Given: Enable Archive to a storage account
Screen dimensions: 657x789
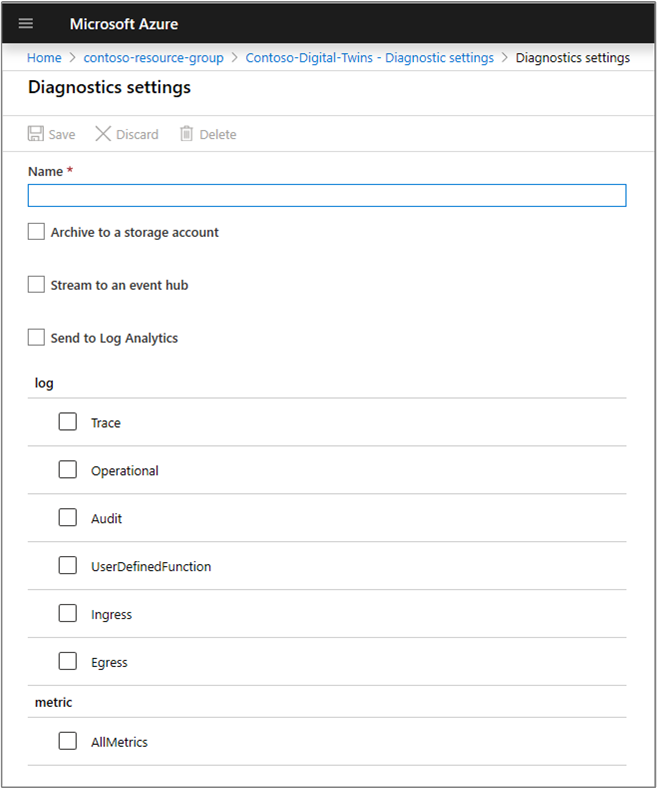Looking at the screenshot, I should [36, 232].
